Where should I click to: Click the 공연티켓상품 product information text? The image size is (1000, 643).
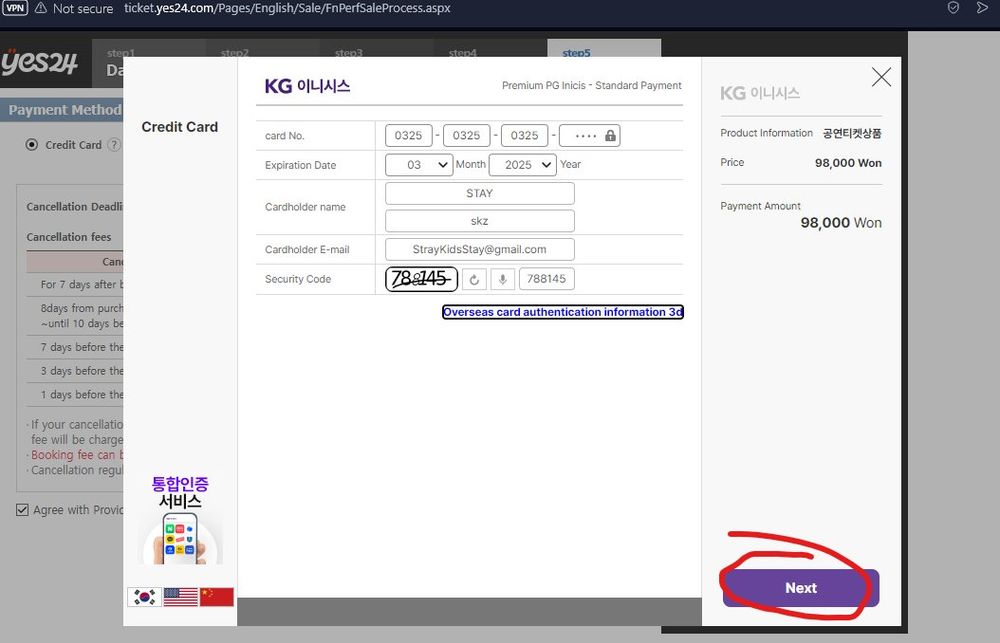pos(851,133)
